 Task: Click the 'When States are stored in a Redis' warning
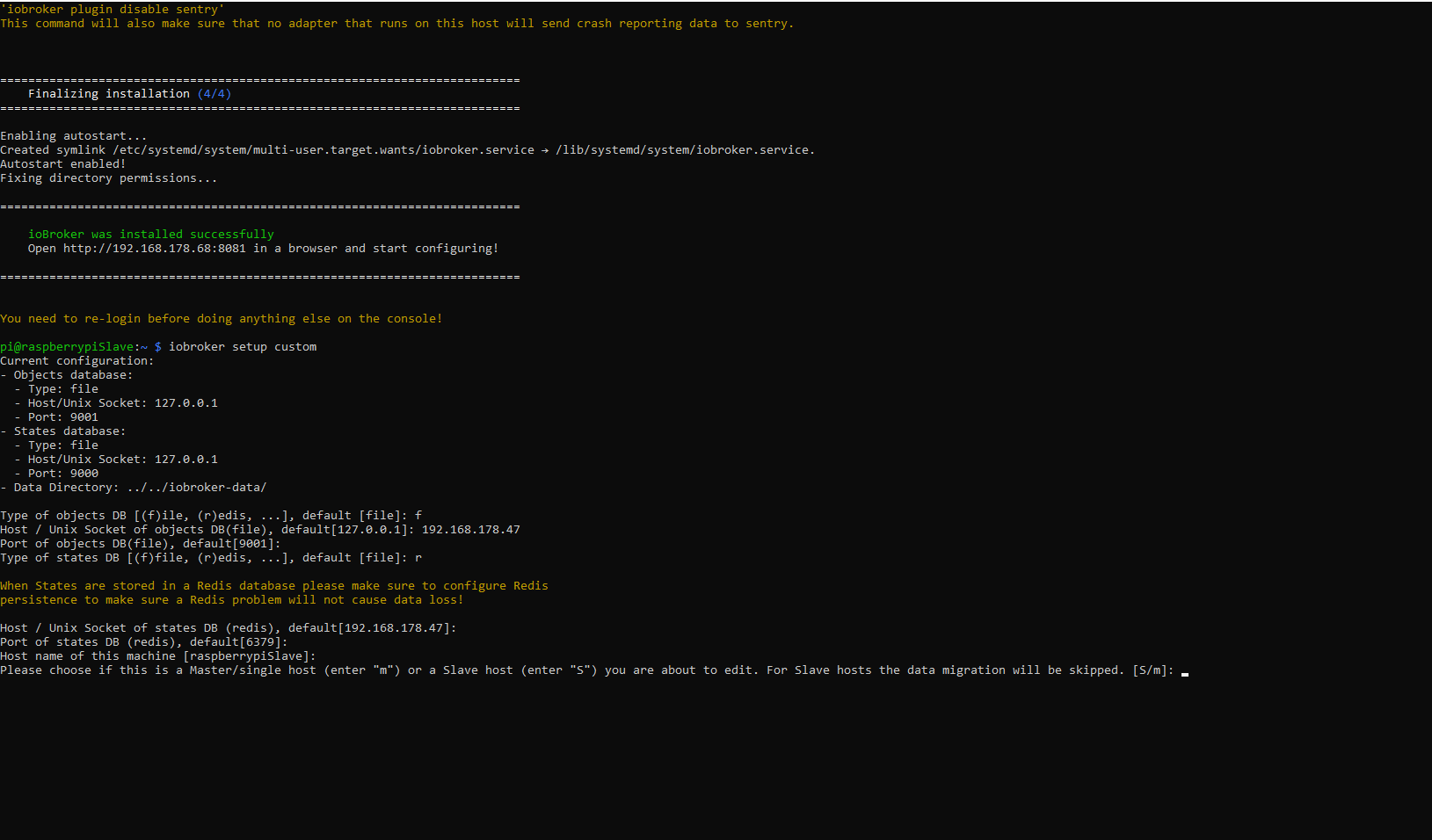click(274, 586)
